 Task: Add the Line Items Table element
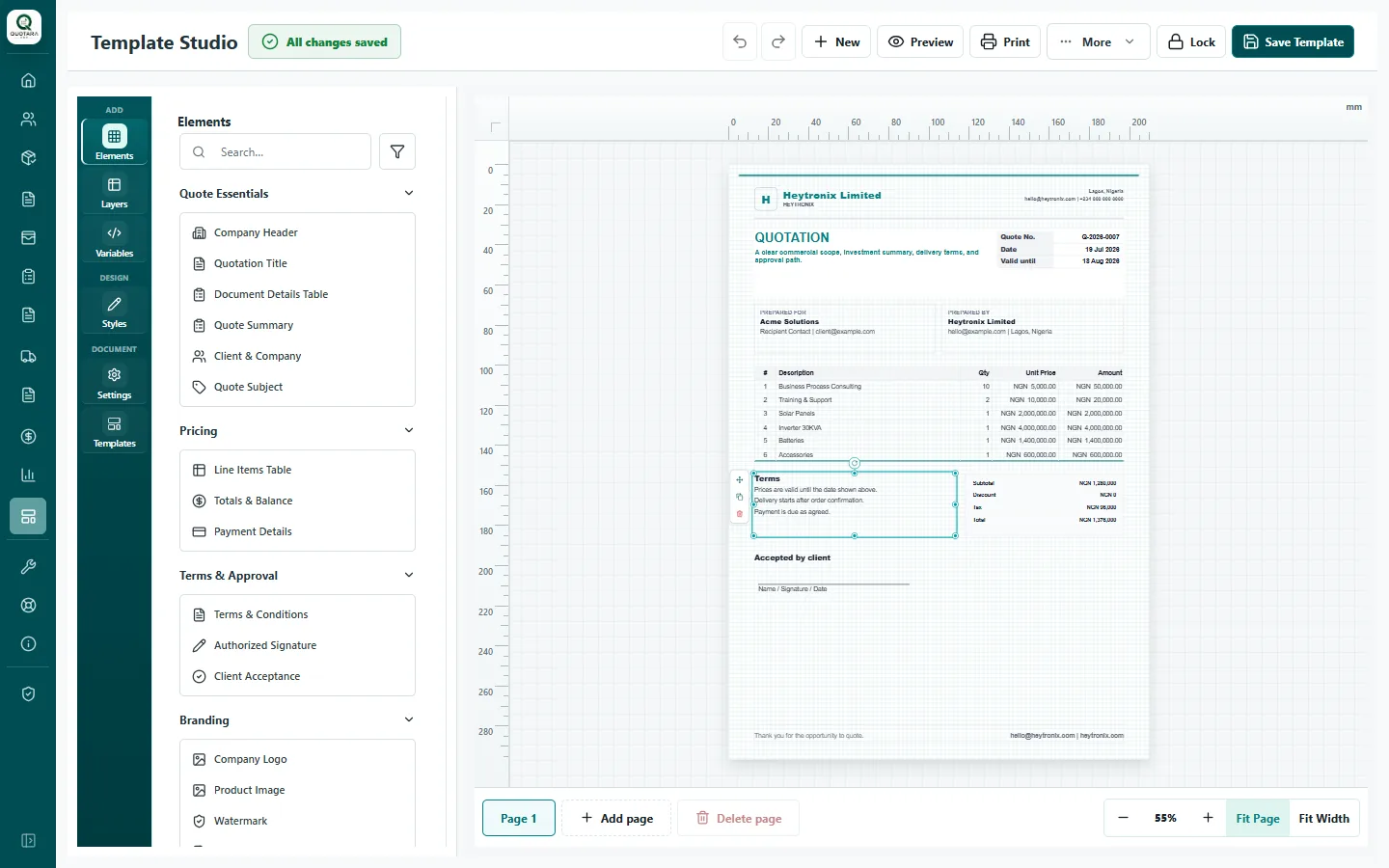tap(297, 470)
